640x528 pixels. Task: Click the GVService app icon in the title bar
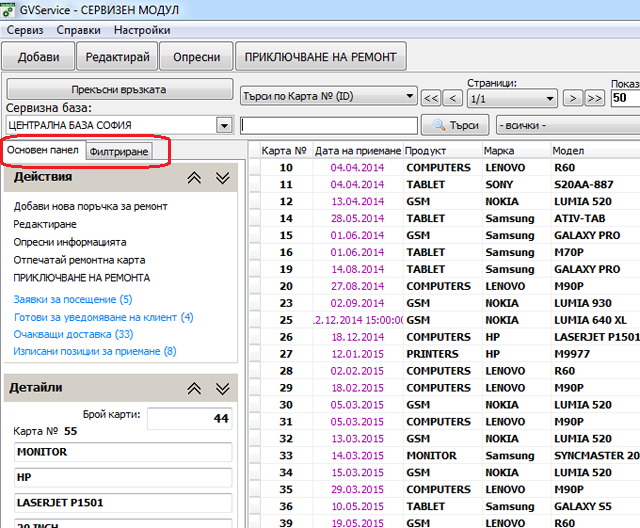coord(8,9)
